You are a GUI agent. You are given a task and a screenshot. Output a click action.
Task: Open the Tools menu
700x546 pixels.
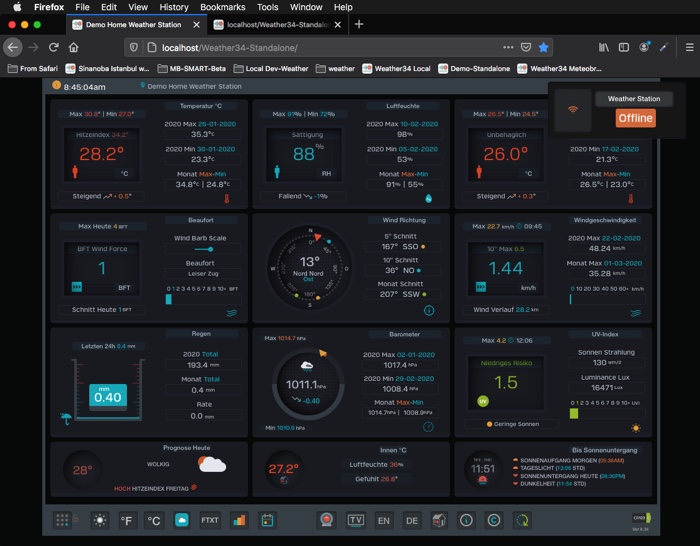(x=267, y=7)
